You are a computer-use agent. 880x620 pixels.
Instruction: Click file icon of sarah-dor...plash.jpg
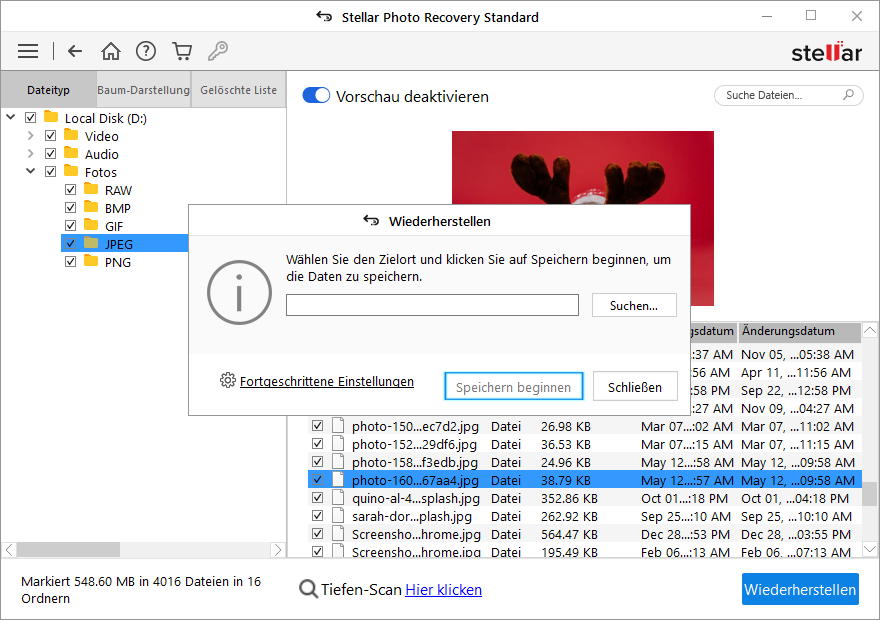[338, 516]
